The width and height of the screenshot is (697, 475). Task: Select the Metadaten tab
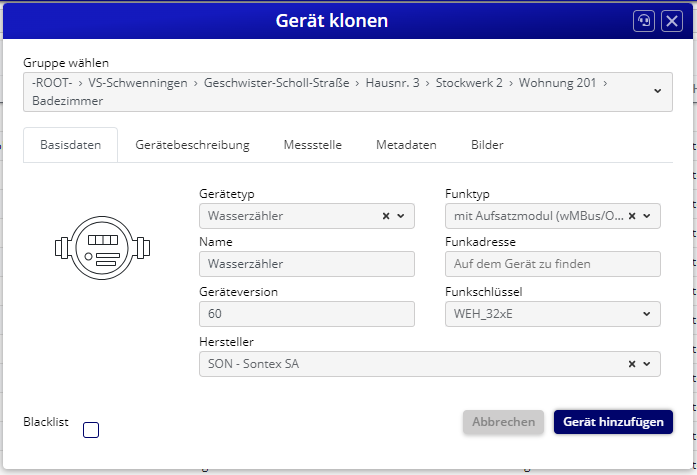[x=406, y=145]
